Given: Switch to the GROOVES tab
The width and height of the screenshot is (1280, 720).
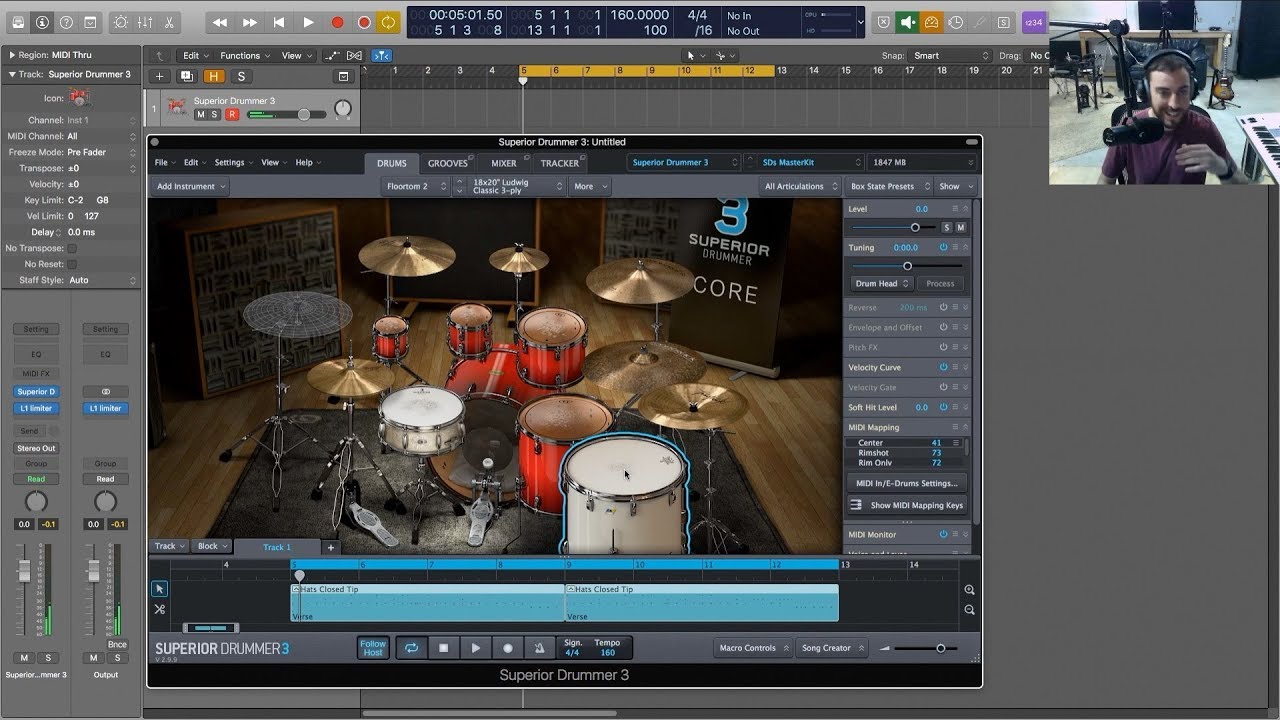Looking at the screenshot, I should (447, 163).
